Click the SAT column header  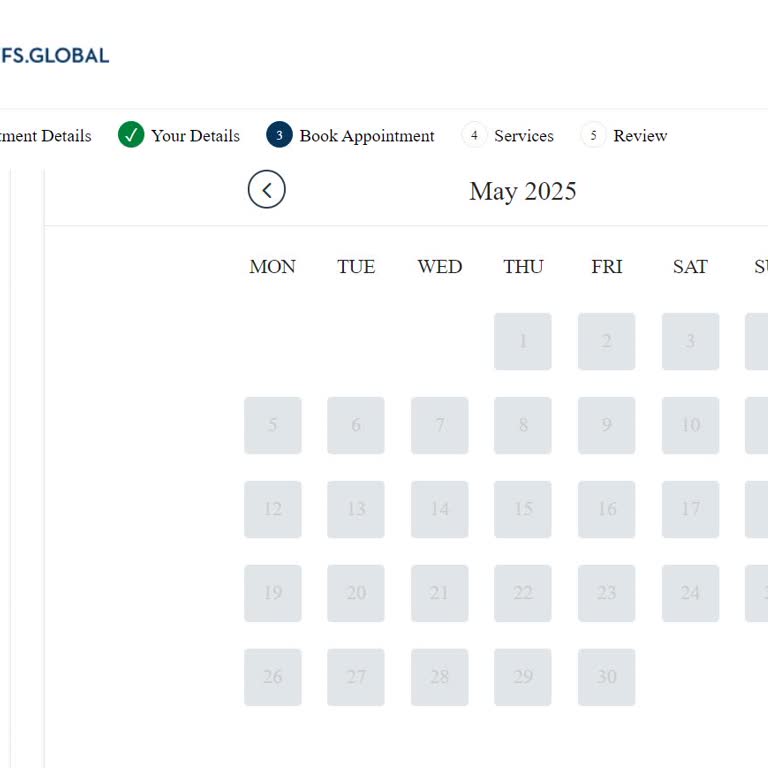(690, 267)
